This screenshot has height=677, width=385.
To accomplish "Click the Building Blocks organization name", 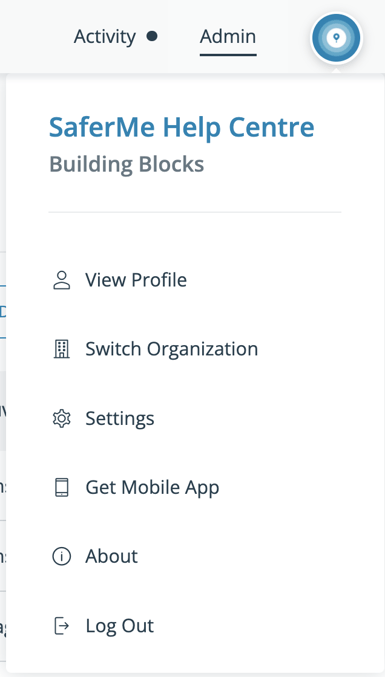I will [x=126, y=164].
